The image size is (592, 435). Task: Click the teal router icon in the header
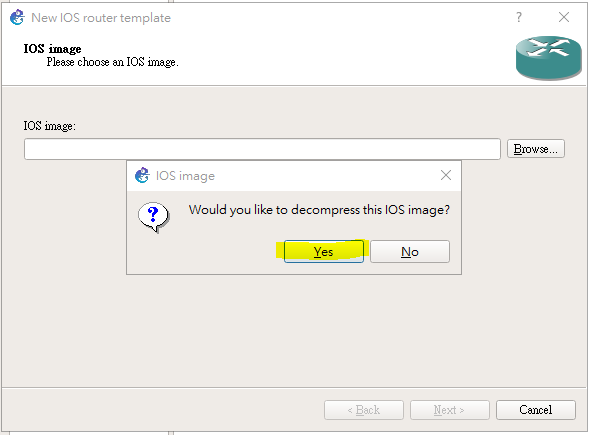548,57
